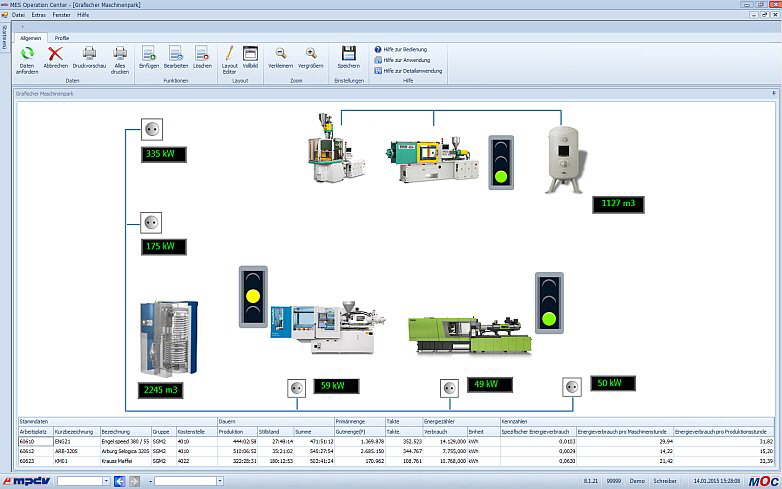
Task: Select table row 60623 KM01
Action: [x=396, y=461]
